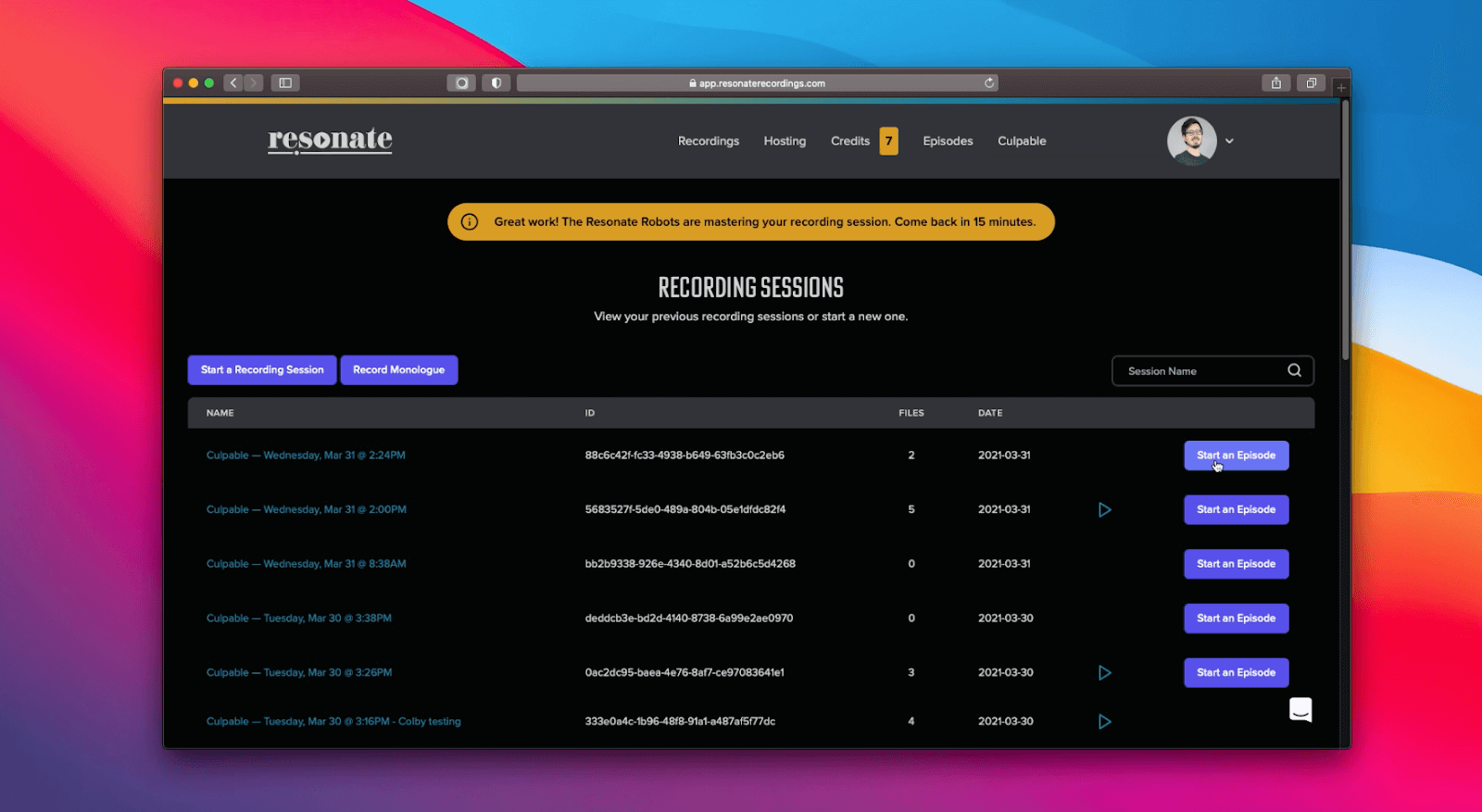Open the Recordings nav item
Viewport: 1482px width, 812px height.
click(x=709, y=141)
